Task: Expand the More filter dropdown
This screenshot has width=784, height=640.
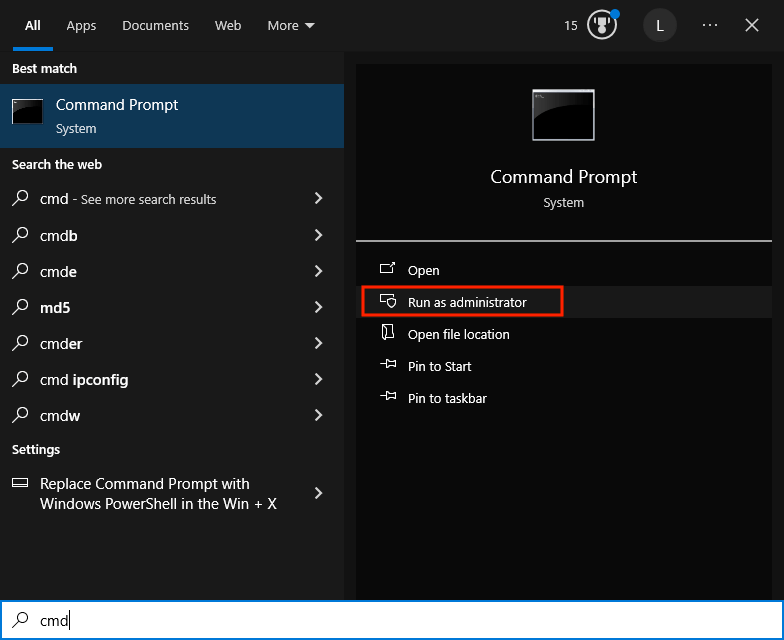Action: 291,26
